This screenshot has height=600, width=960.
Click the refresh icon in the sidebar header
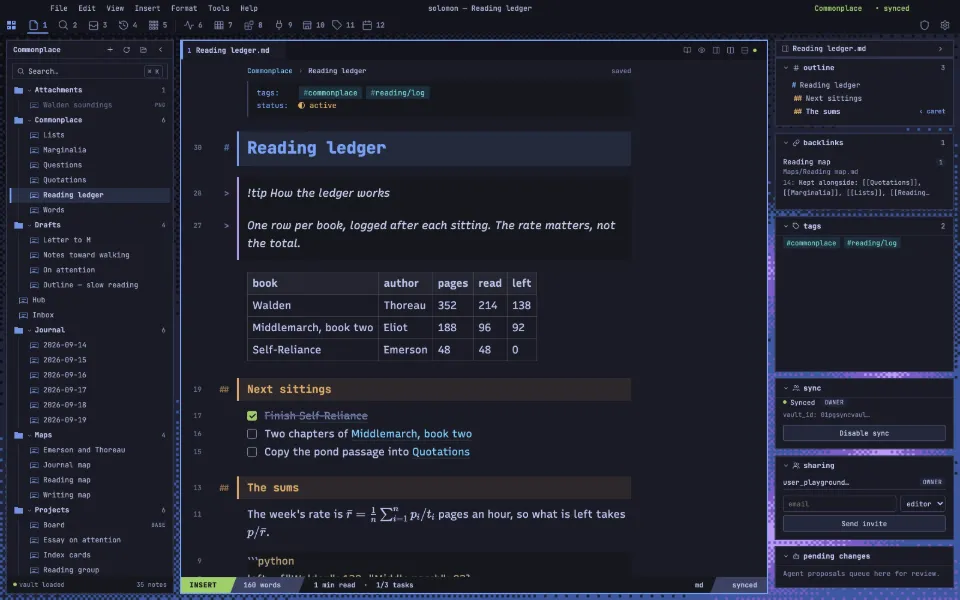click(x=127, y=50)
